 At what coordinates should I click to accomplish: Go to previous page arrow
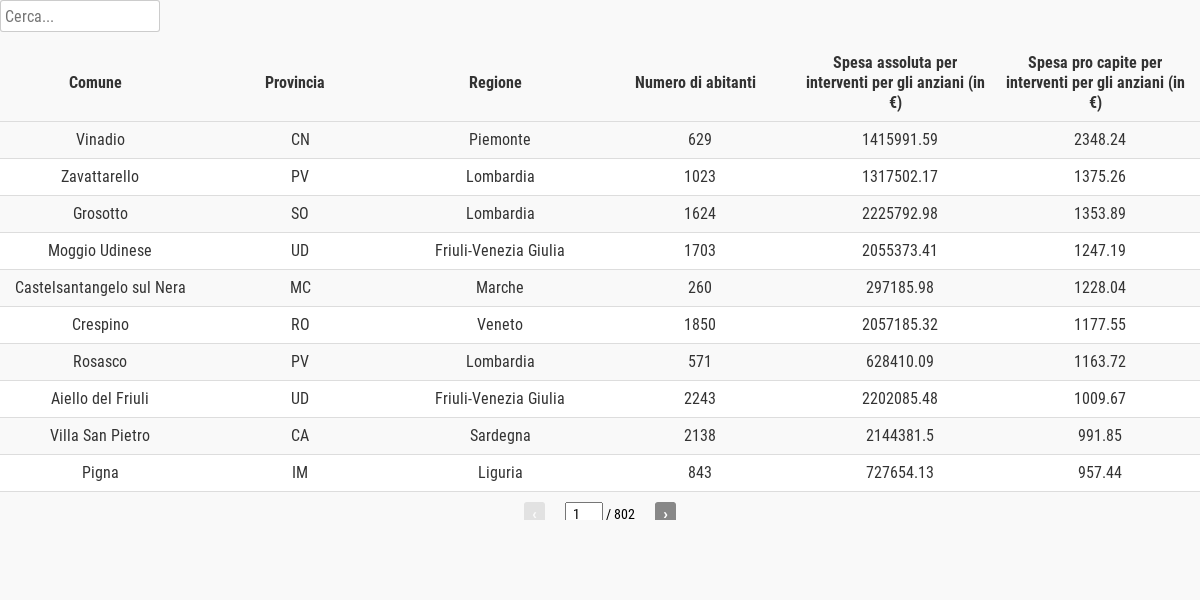pyautogui.click(x=534, y=512)
